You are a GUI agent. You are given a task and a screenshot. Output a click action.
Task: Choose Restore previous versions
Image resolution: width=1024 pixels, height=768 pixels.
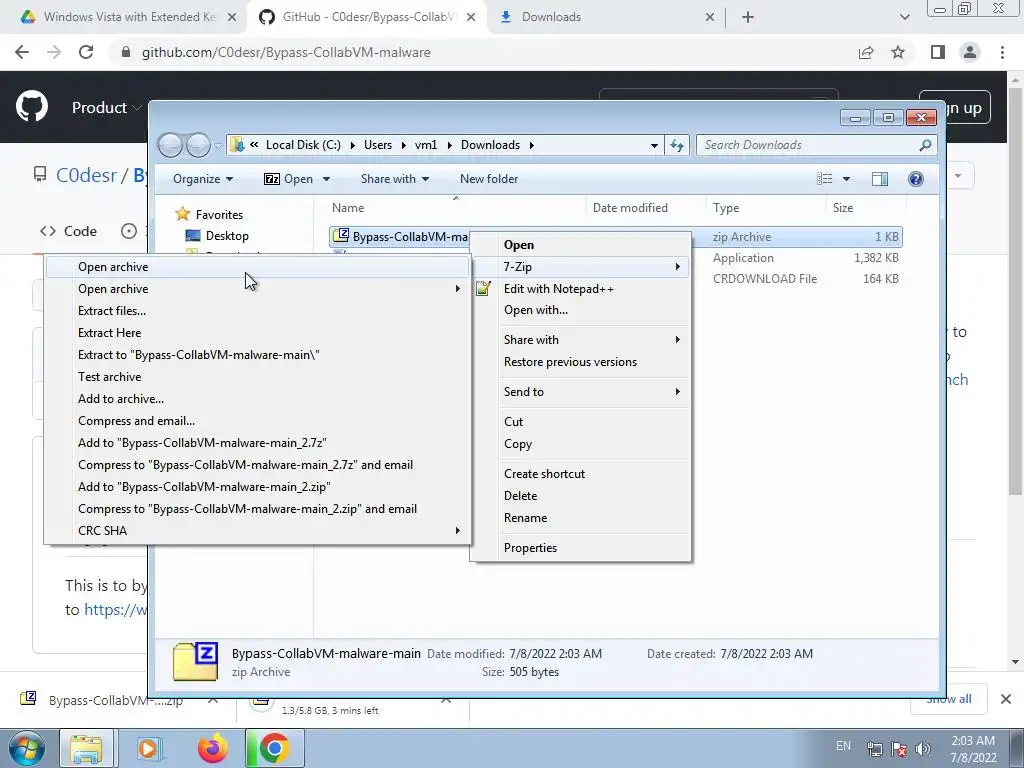(580, 362)
